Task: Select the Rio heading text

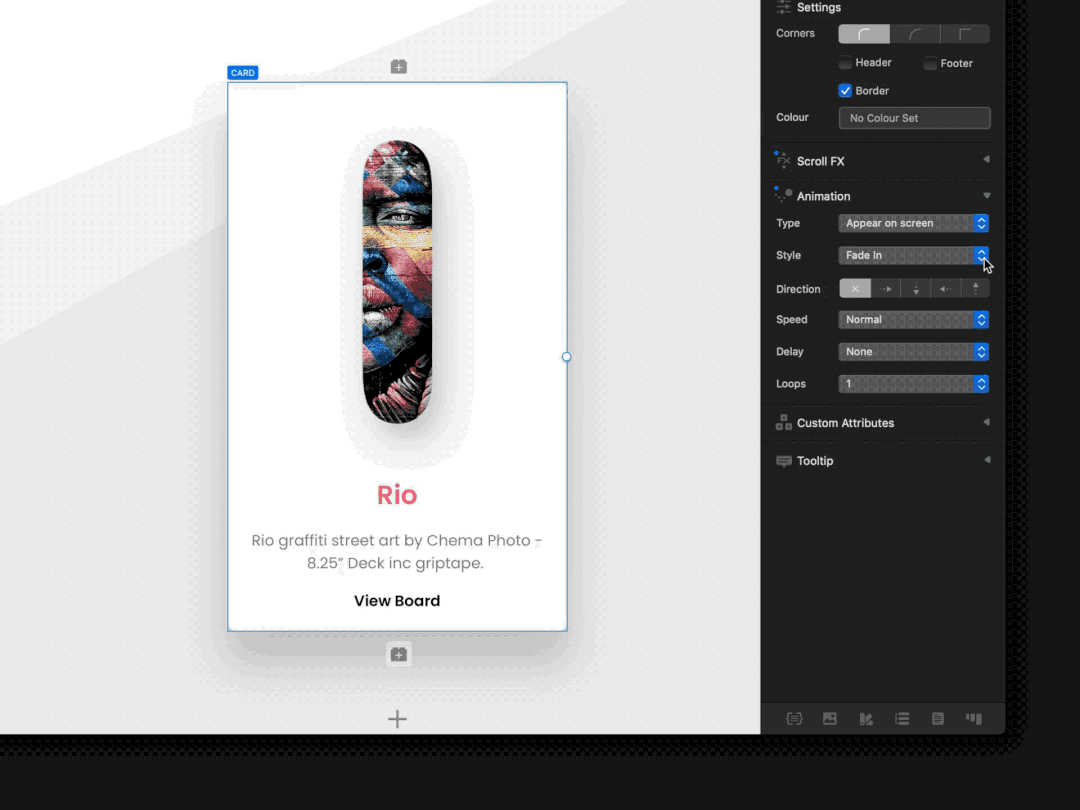Action: click(397, 495)
